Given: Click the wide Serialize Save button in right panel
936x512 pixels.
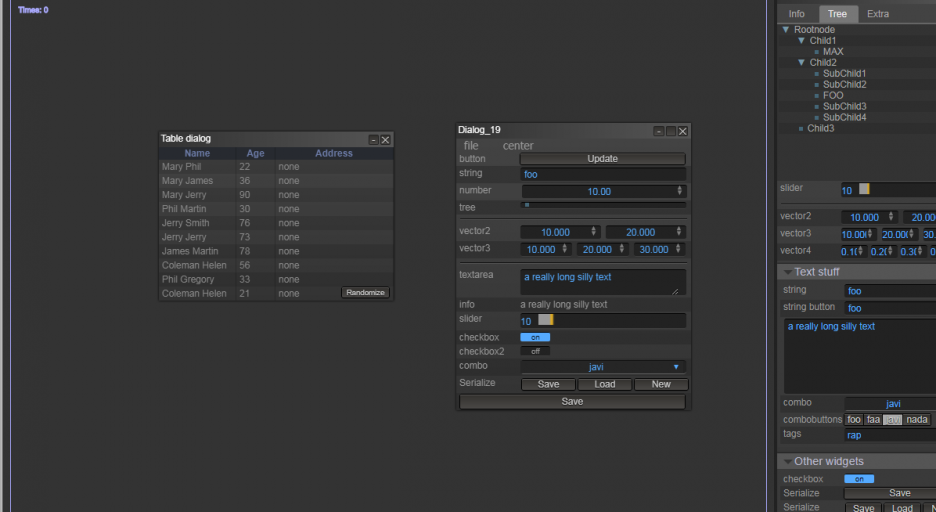Looking at the screenshot, I should coord(890,493).
